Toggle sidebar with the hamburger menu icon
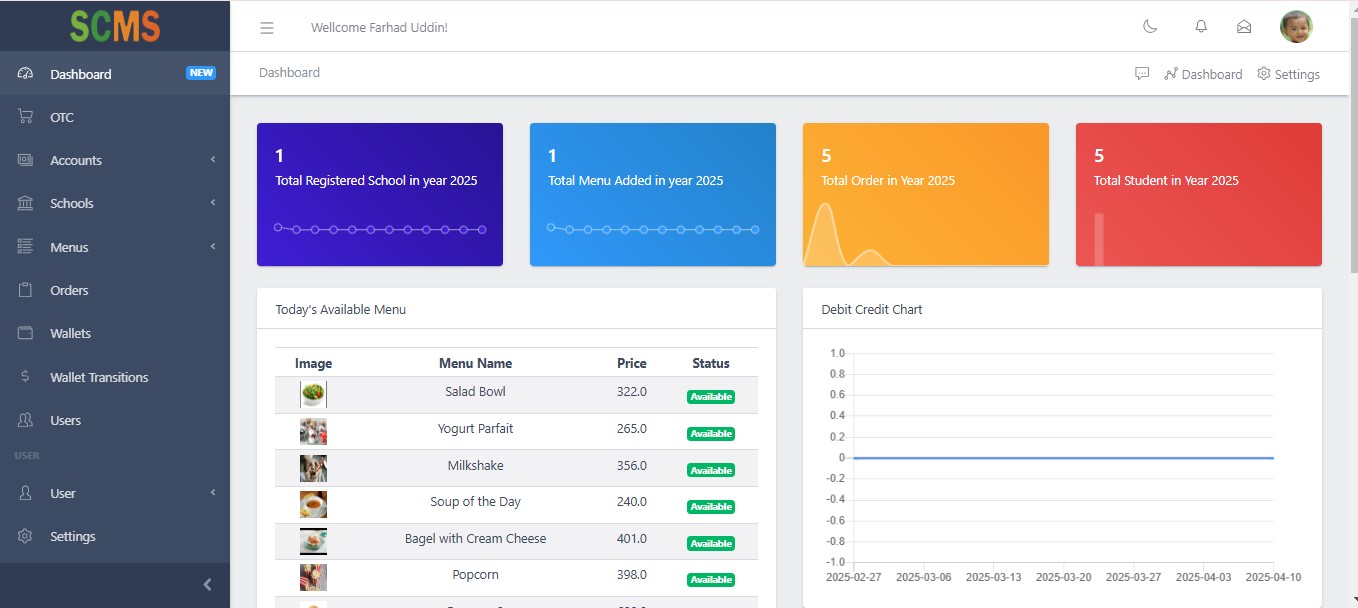 point(267,28)
